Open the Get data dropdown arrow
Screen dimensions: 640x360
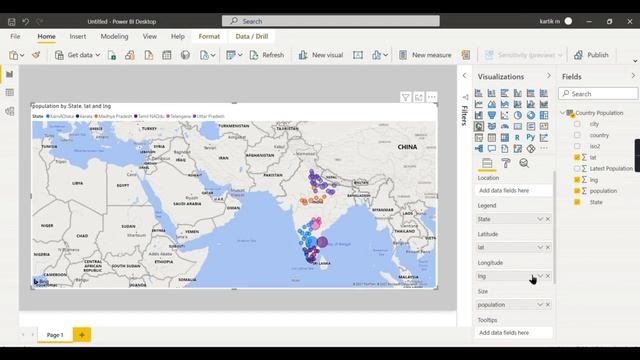coord(98,55)
